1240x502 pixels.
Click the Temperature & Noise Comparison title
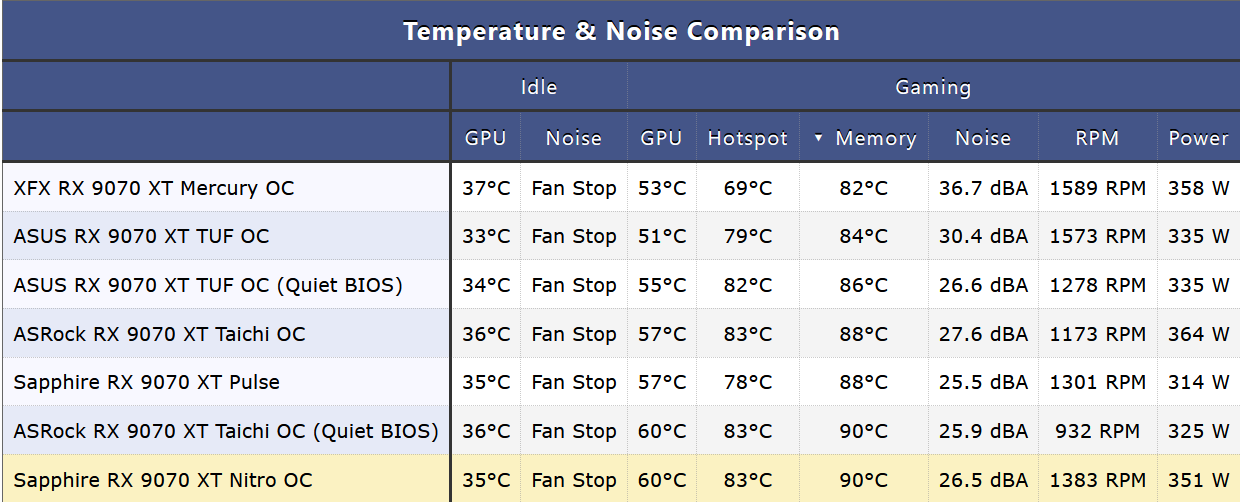click(x=621, y=31)
